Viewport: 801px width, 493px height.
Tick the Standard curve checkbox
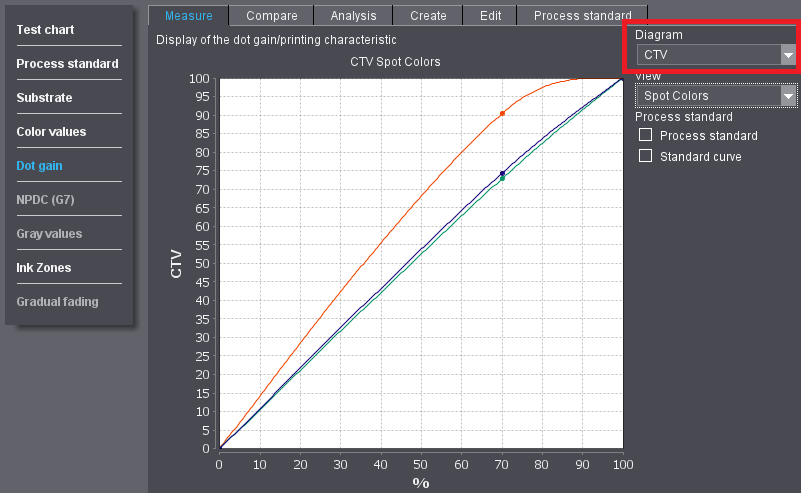pos(645,156)
